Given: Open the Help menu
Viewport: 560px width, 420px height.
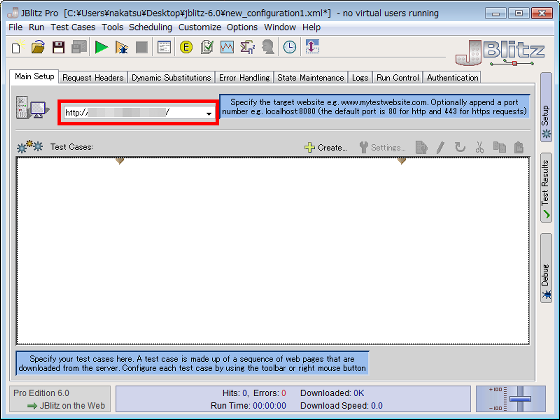Looking at the screenshot, I should 311,27.
